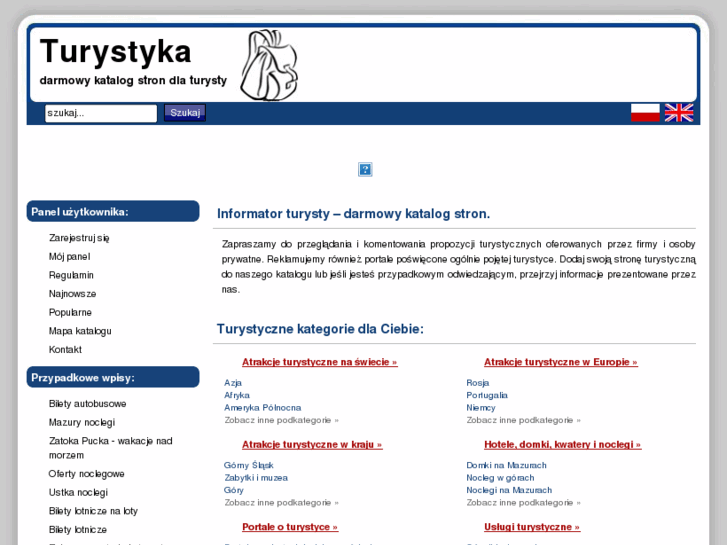Select Górny Śląsk subcategory
727x545 pixels.
249,465
